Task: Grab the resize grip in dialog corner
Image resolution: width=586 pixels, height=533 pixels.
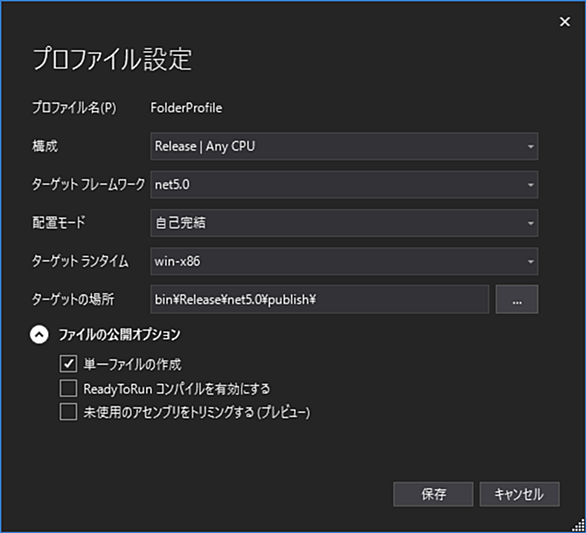Action: pos(578,525)
